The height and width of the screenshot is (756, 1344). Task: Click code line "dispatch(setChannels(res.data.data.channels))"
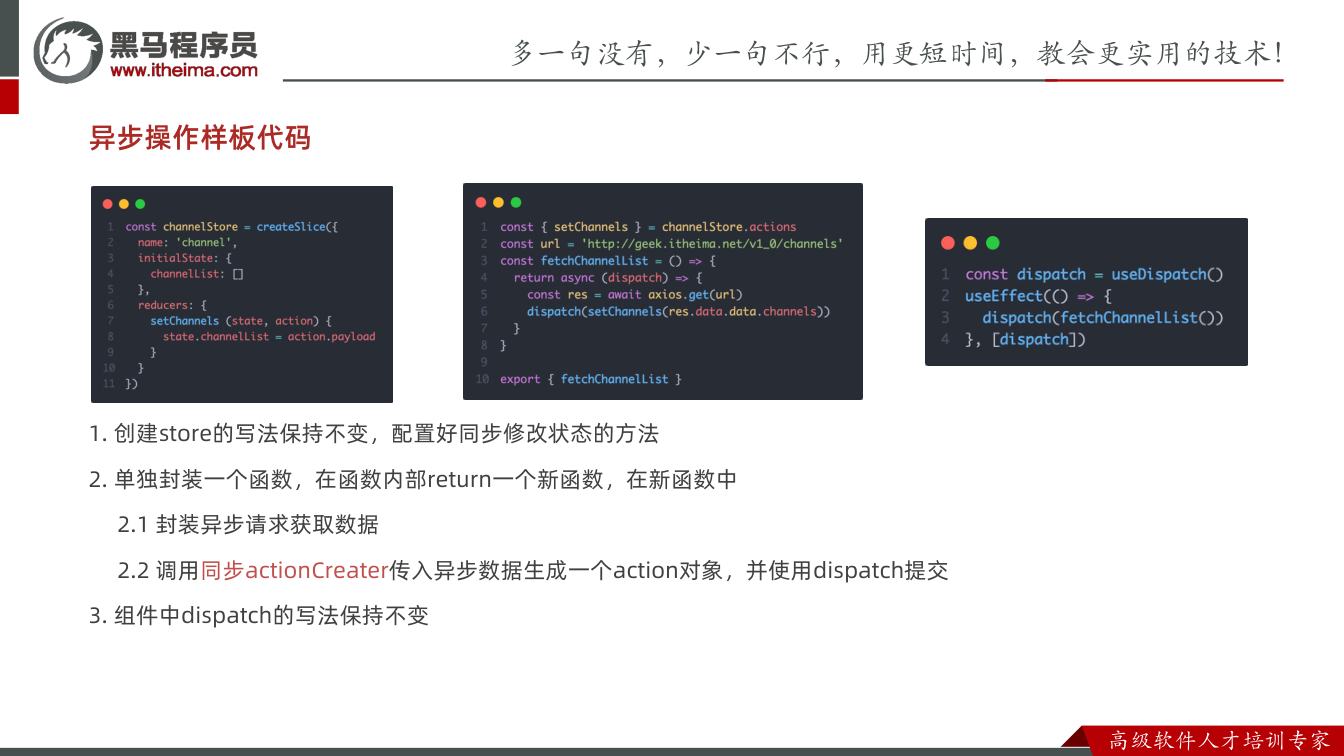click(x=679, y=312)
